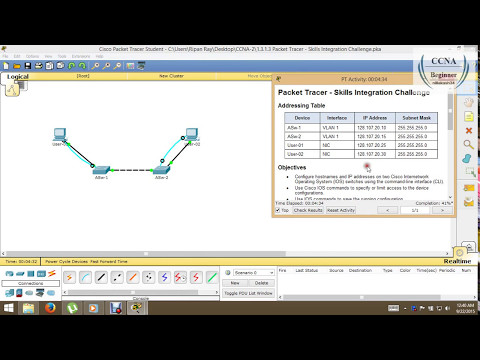Click Fast Forward Time in the time bar
The image size is (480, 360).
pos(109,261)
